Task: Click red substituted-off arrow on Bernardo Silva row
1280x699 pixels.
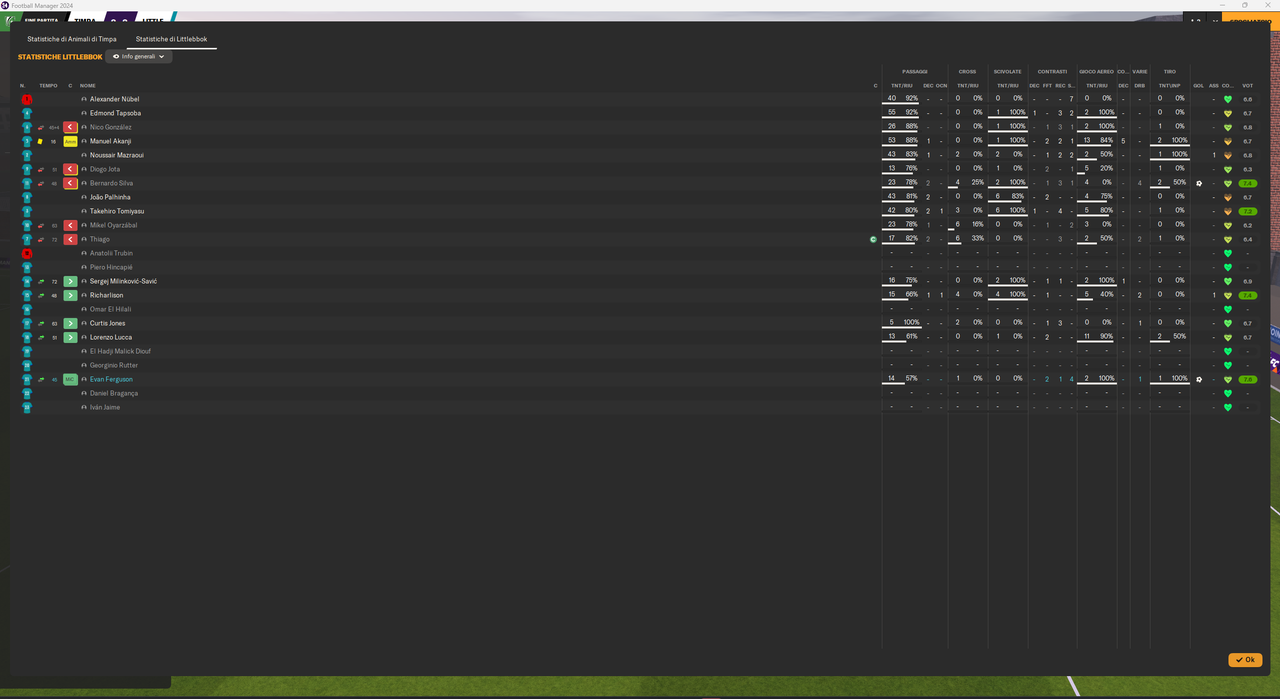Action: [x=70, y=183]
